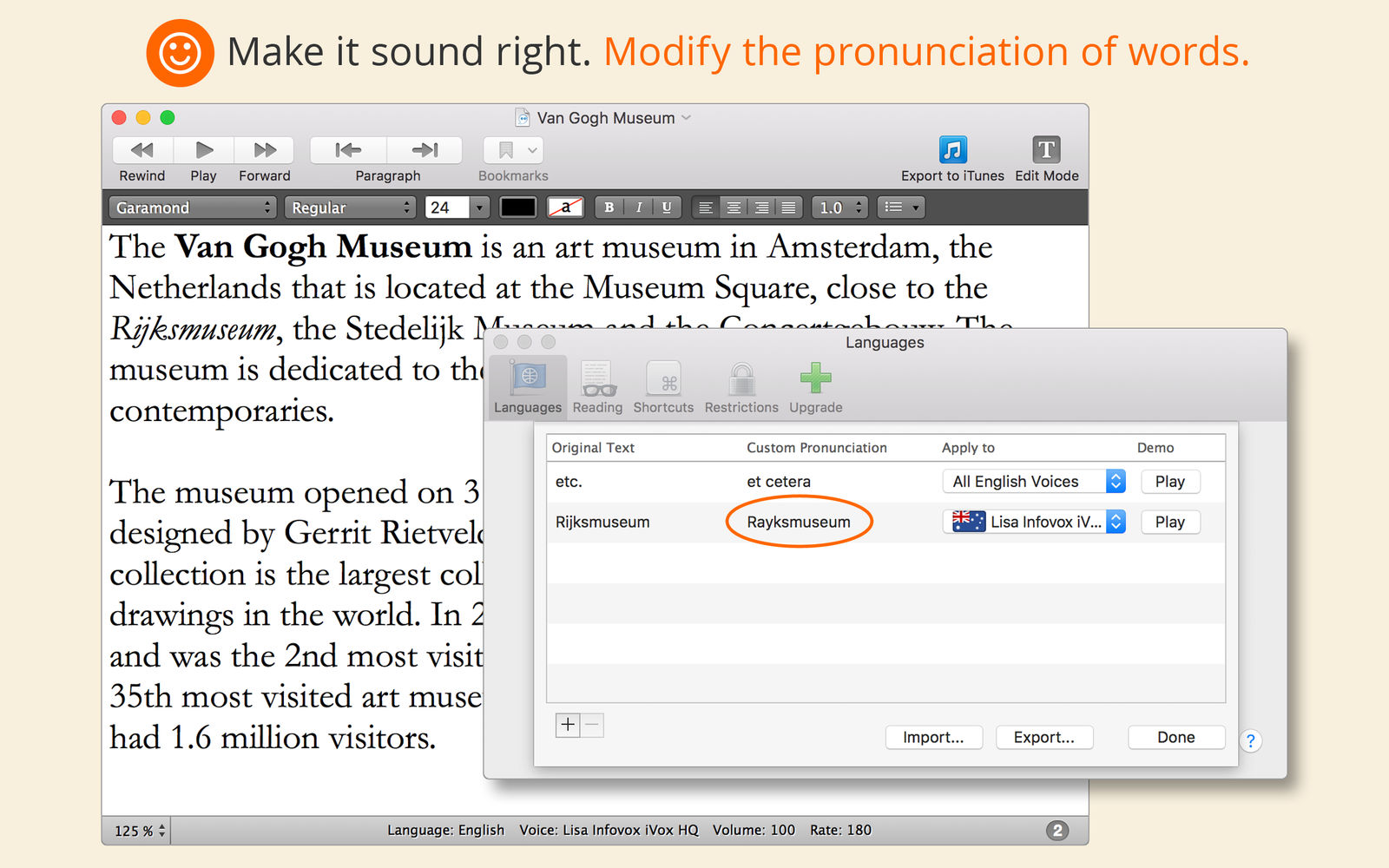The height and width of the screenshot is (868, 1389).
Task: Play the demo for etc.
Action: coord(1170,482)
